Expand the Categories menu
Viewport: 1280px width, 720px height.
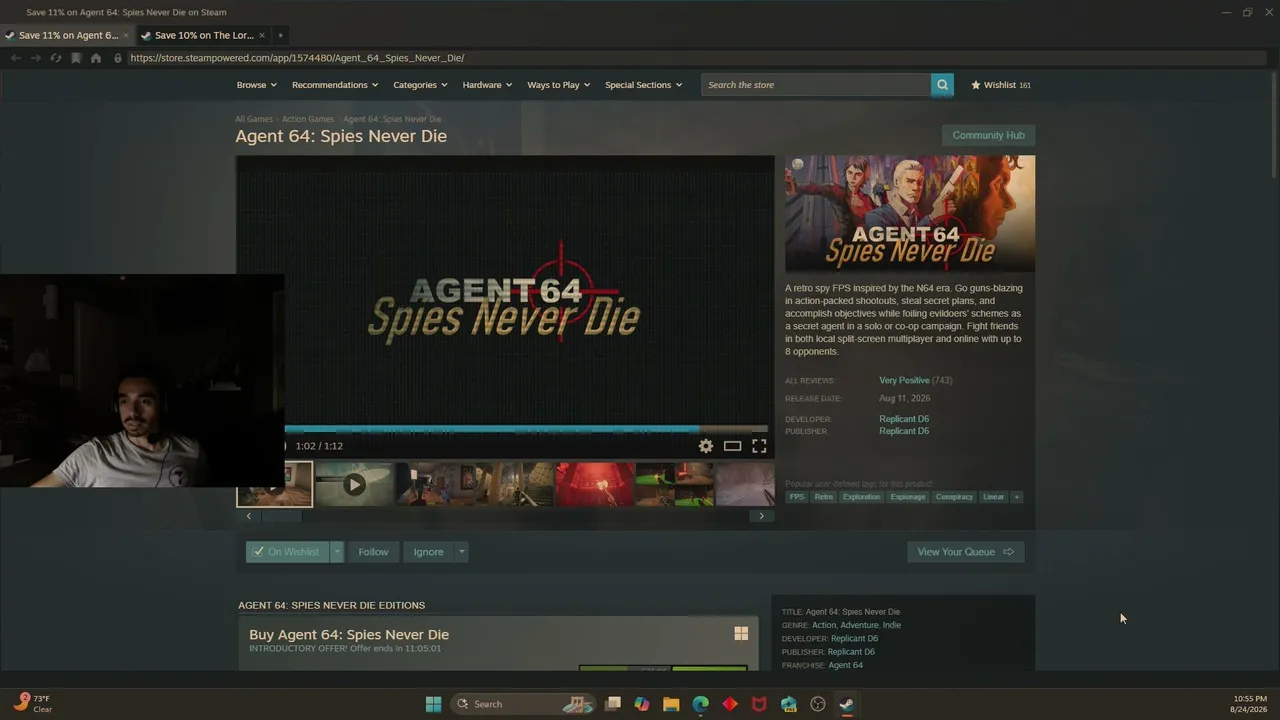420,85
